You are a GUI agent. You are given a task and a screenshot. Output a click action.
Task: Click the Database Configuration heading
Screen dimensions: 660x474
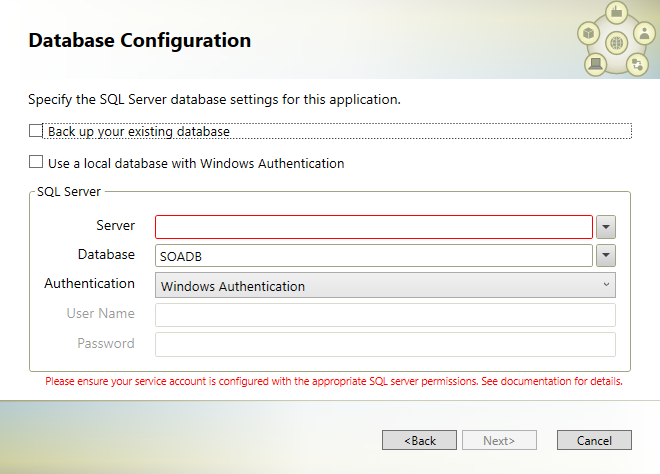click(x=140, y=40)
